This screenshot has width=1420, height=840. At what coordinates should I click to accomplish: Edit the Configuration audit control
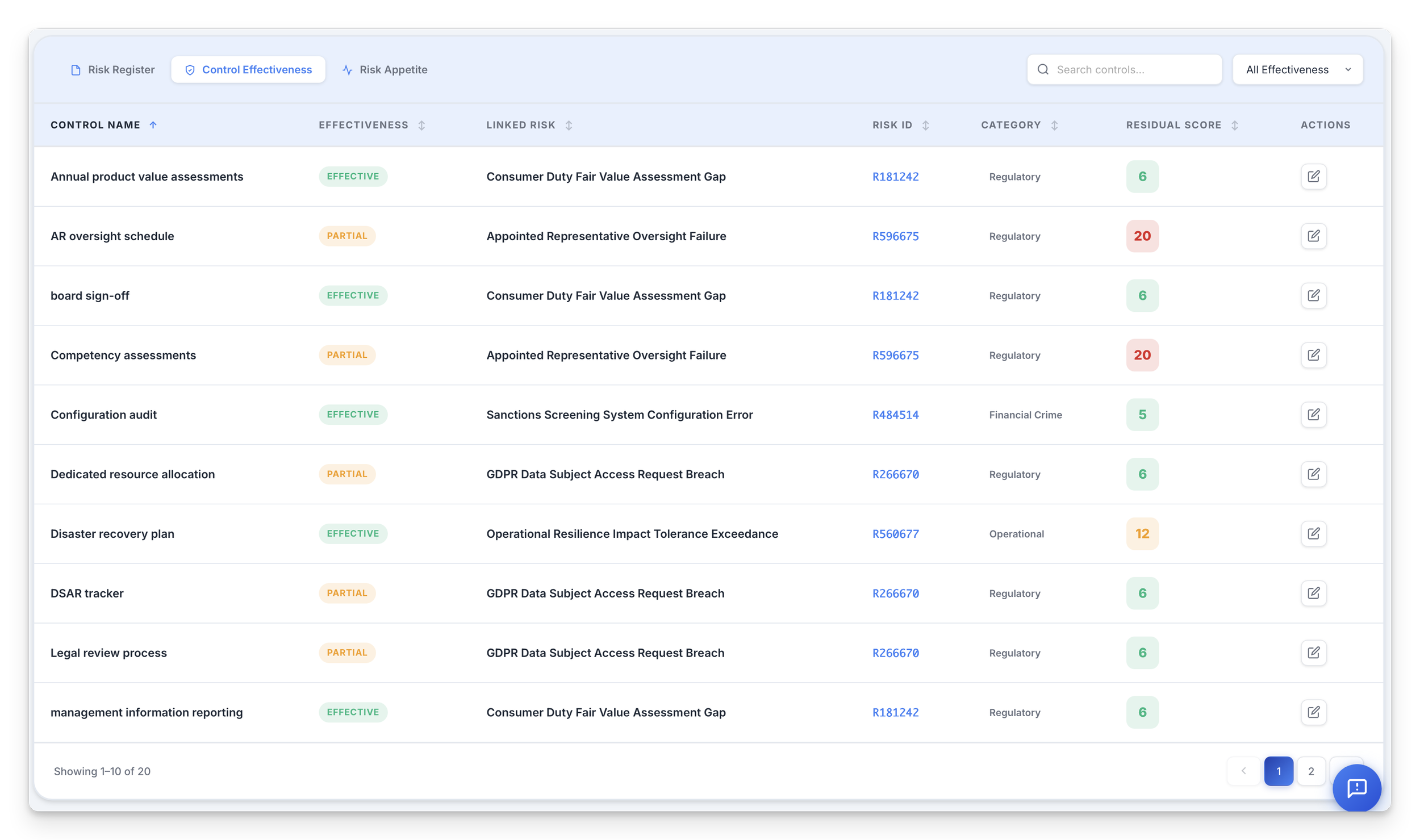(x=1314, y=414)
